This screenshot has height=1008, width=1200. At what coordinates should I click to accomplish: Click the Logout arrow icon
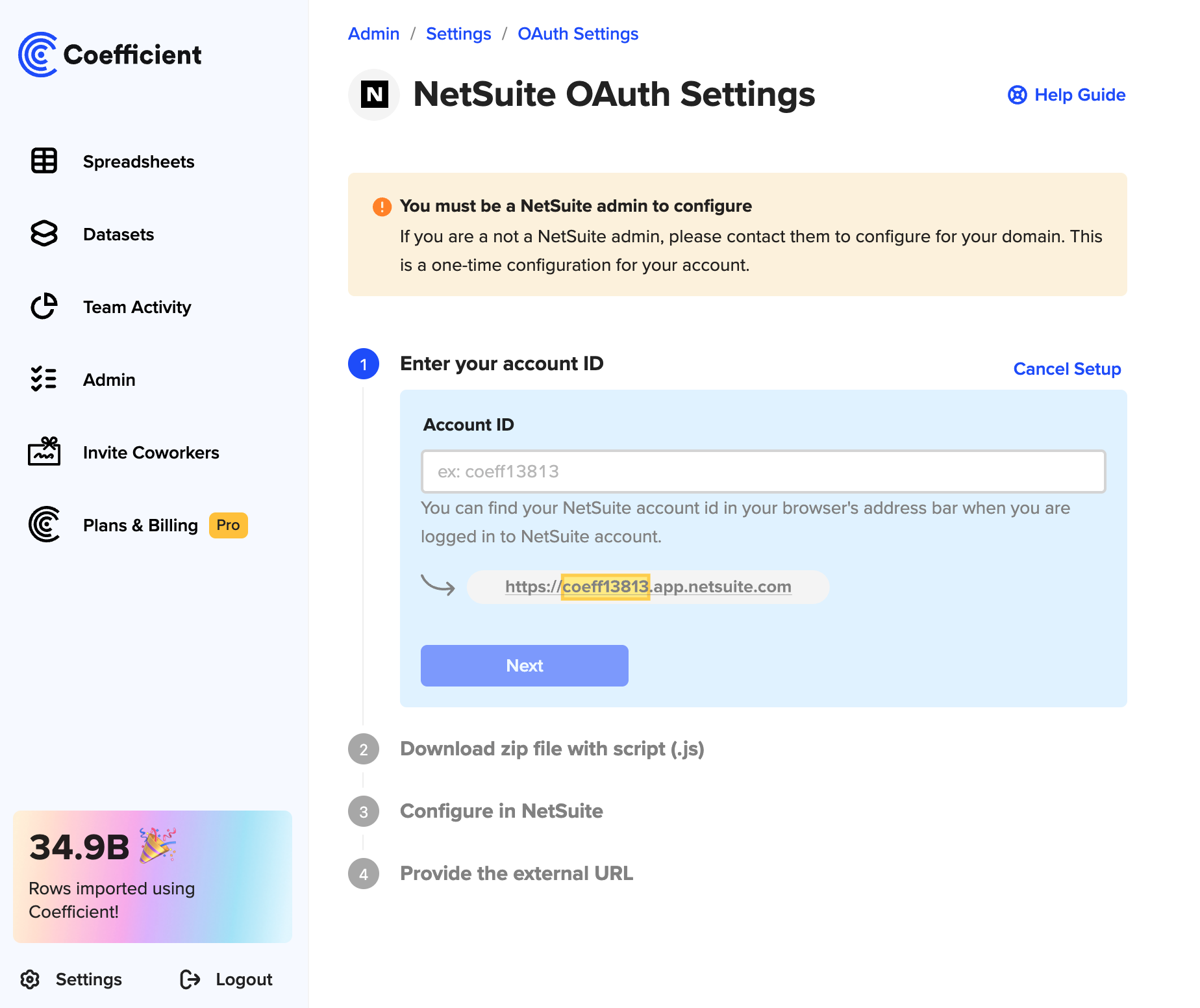[190, 979]
